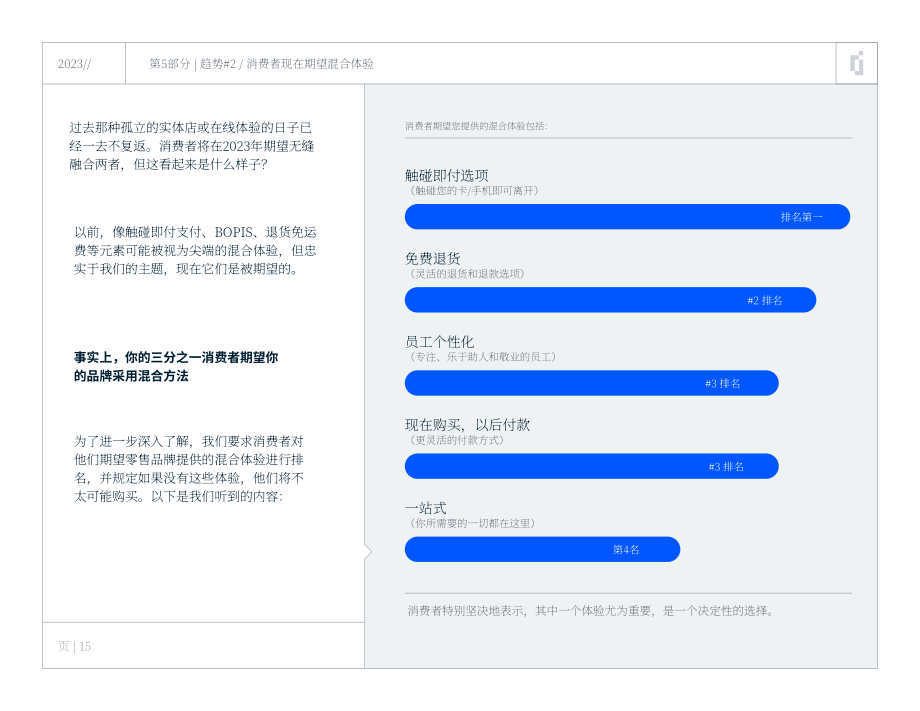Click the bold text '事实上,你的三分之一消费者期望你'
Viewport: 920px width, 711px height.
coord(176,357)
